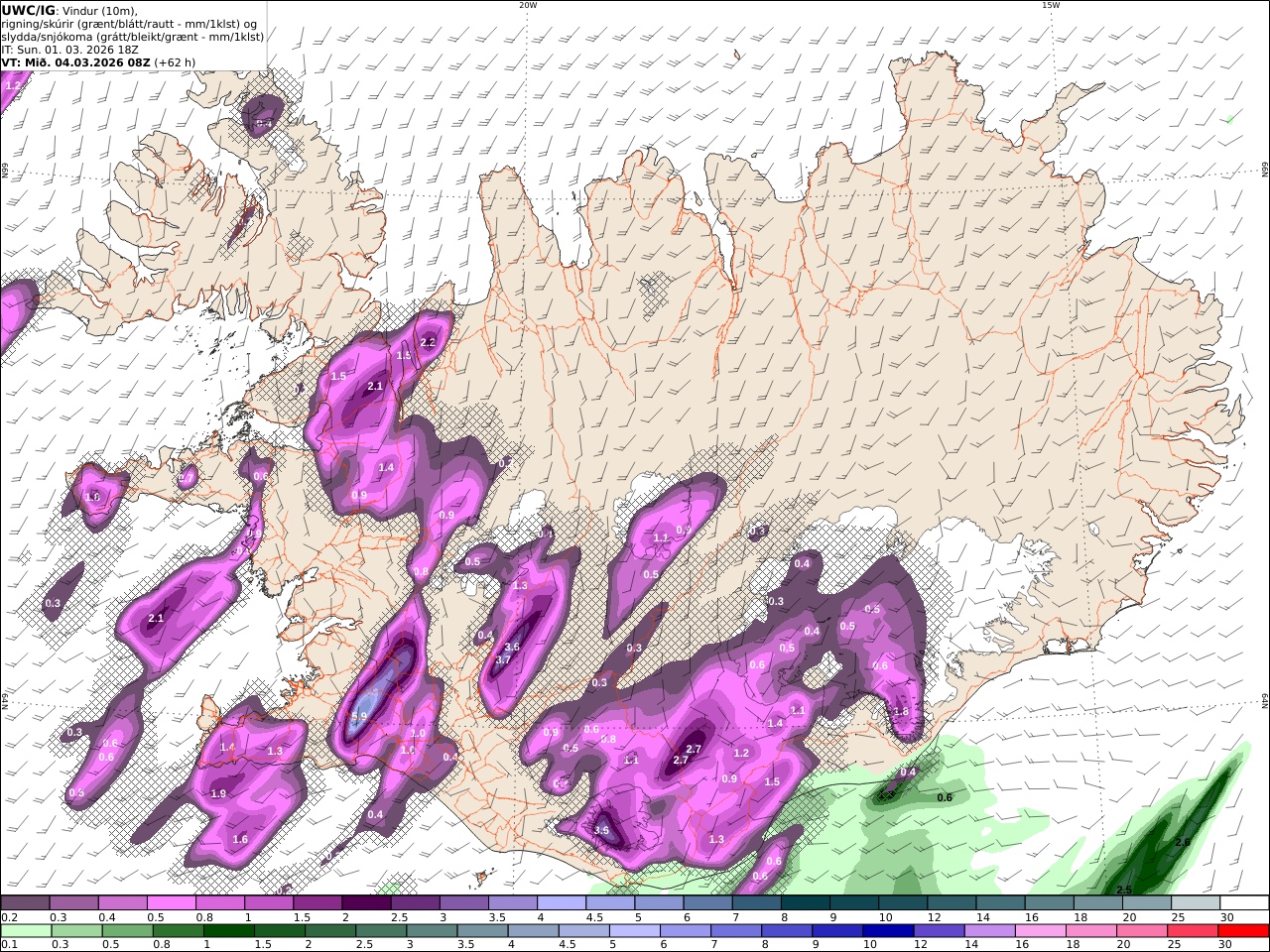Select the dark teal 8–9 swatch in the upper scale

pos(806,902)
